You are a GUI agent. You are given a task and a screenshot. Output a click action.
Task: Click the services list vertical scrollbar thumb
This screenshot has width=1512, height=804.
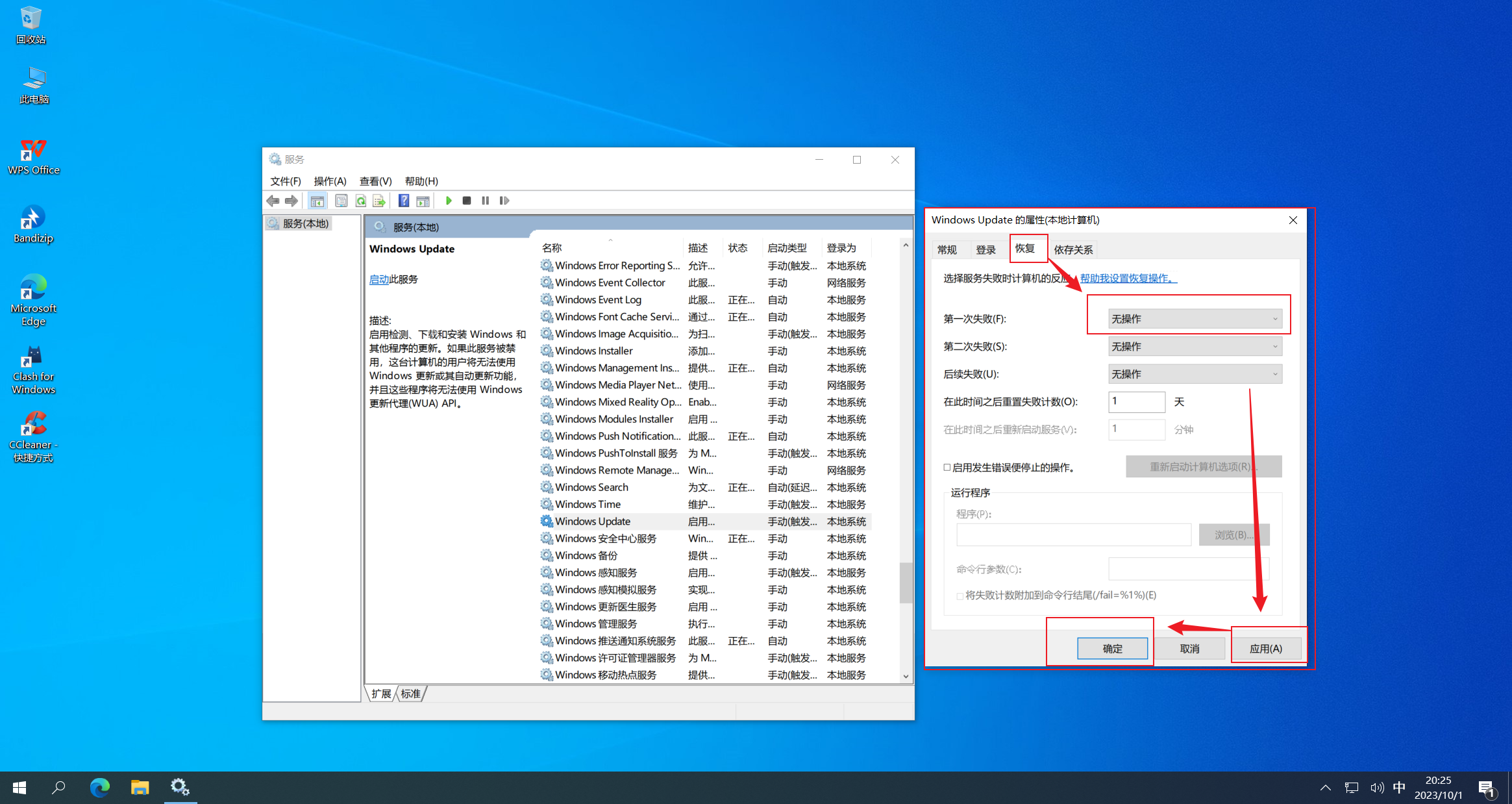point(906,583)
